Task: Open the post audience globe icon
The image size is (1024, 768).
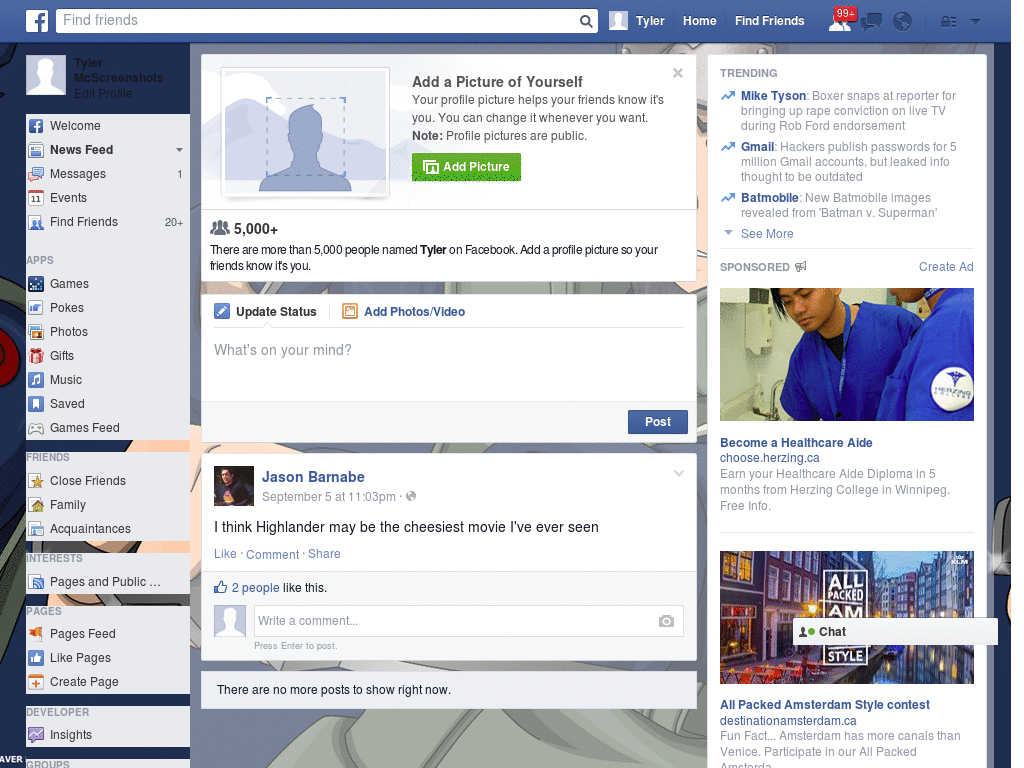Action: [411, 496]
